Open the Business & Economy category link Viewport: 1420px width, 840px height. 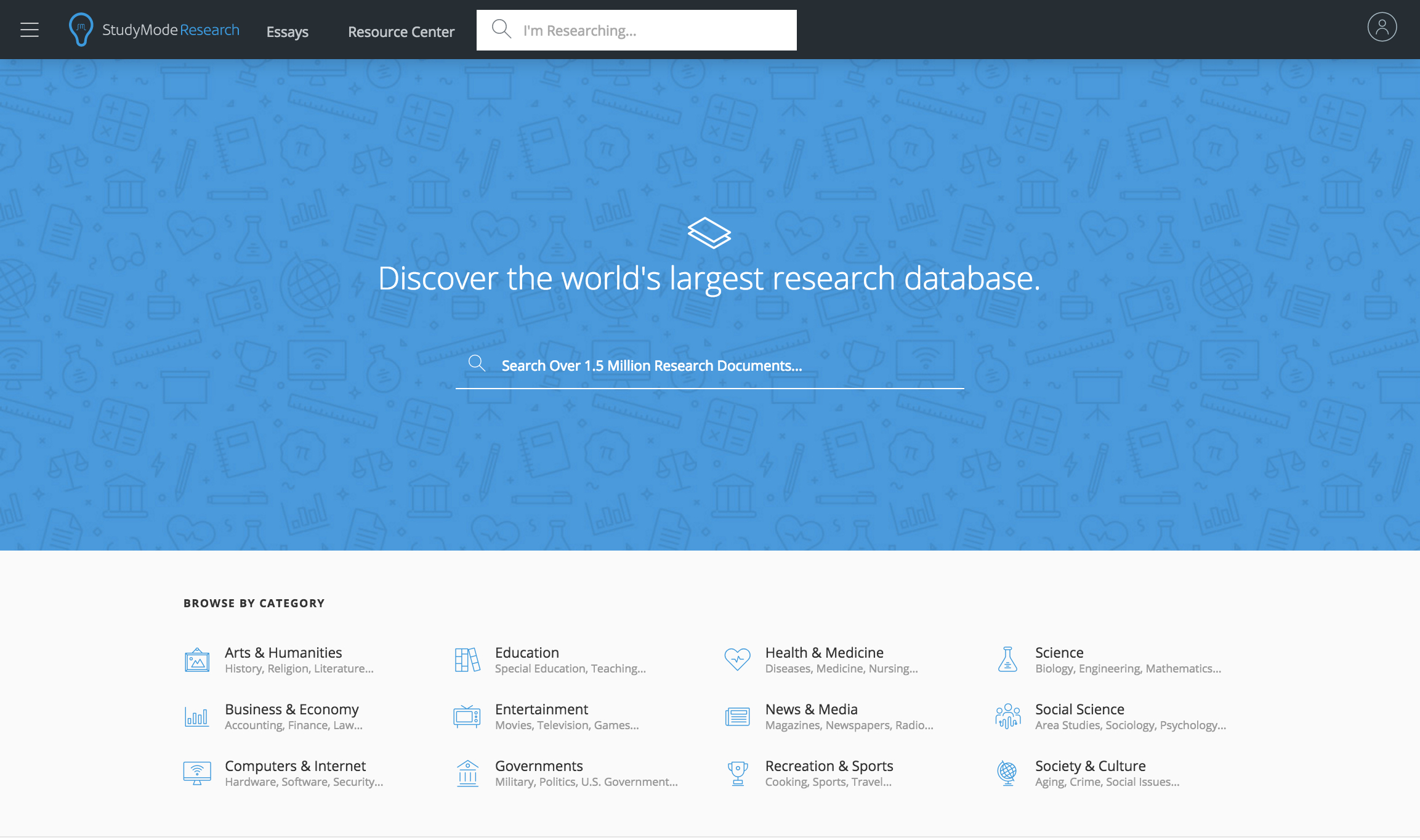coord(292,709)
